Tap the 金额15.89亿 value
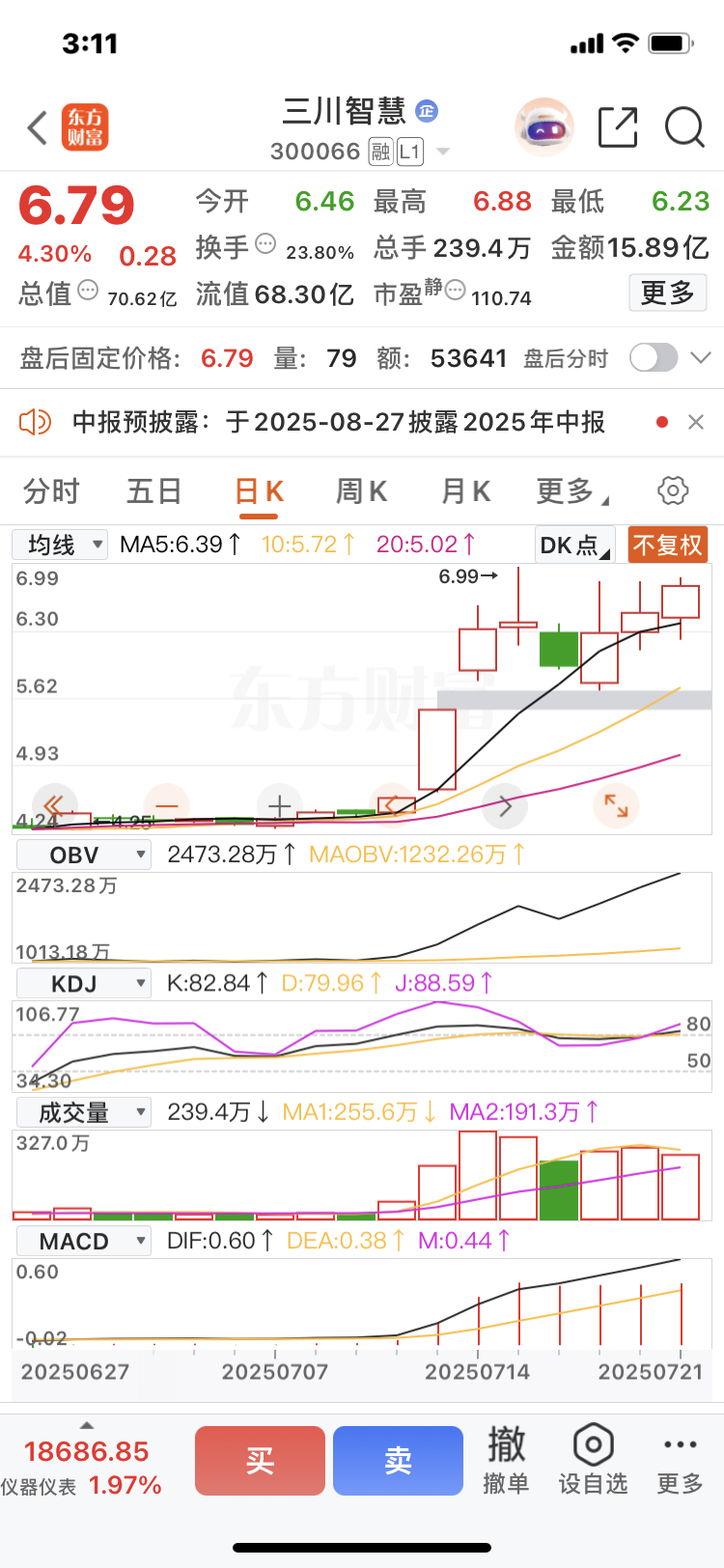The image size is (724, 1568). (x=629, y=248)
